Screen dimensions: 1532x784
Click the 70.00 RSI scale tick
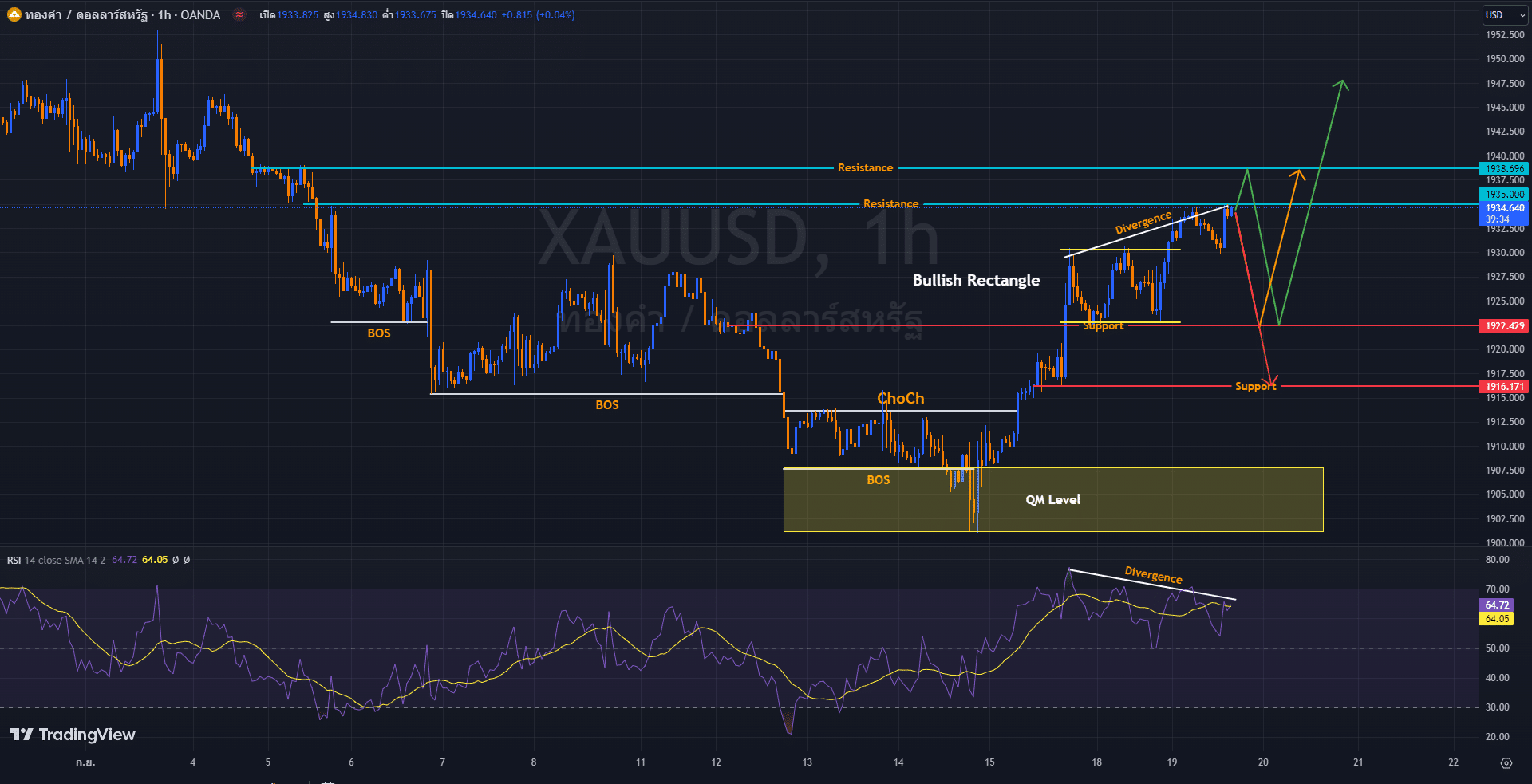1497,589
